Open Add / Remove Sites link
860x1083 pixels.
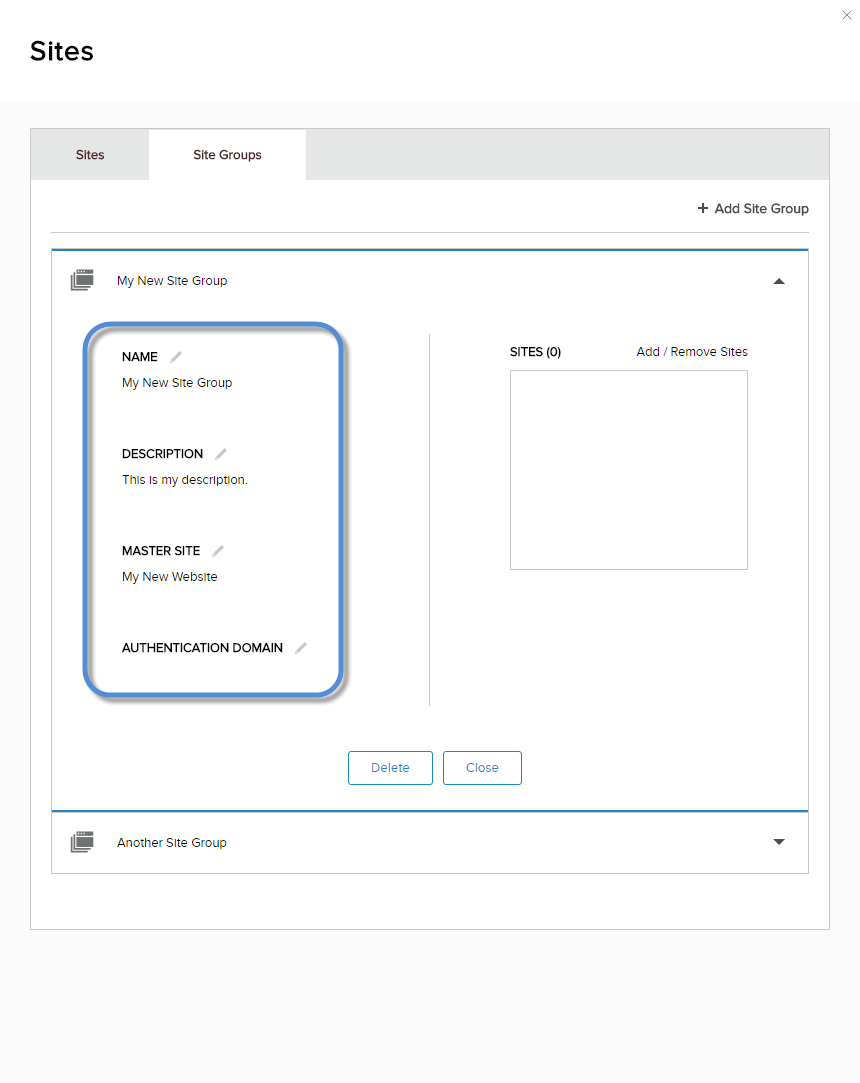[692, 352]
